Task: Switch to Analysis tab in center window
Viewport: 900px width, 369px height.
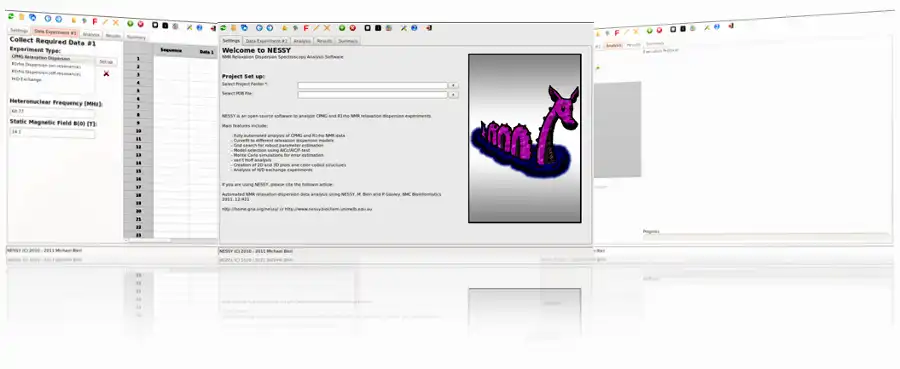Action: click(x=302, y=41)
